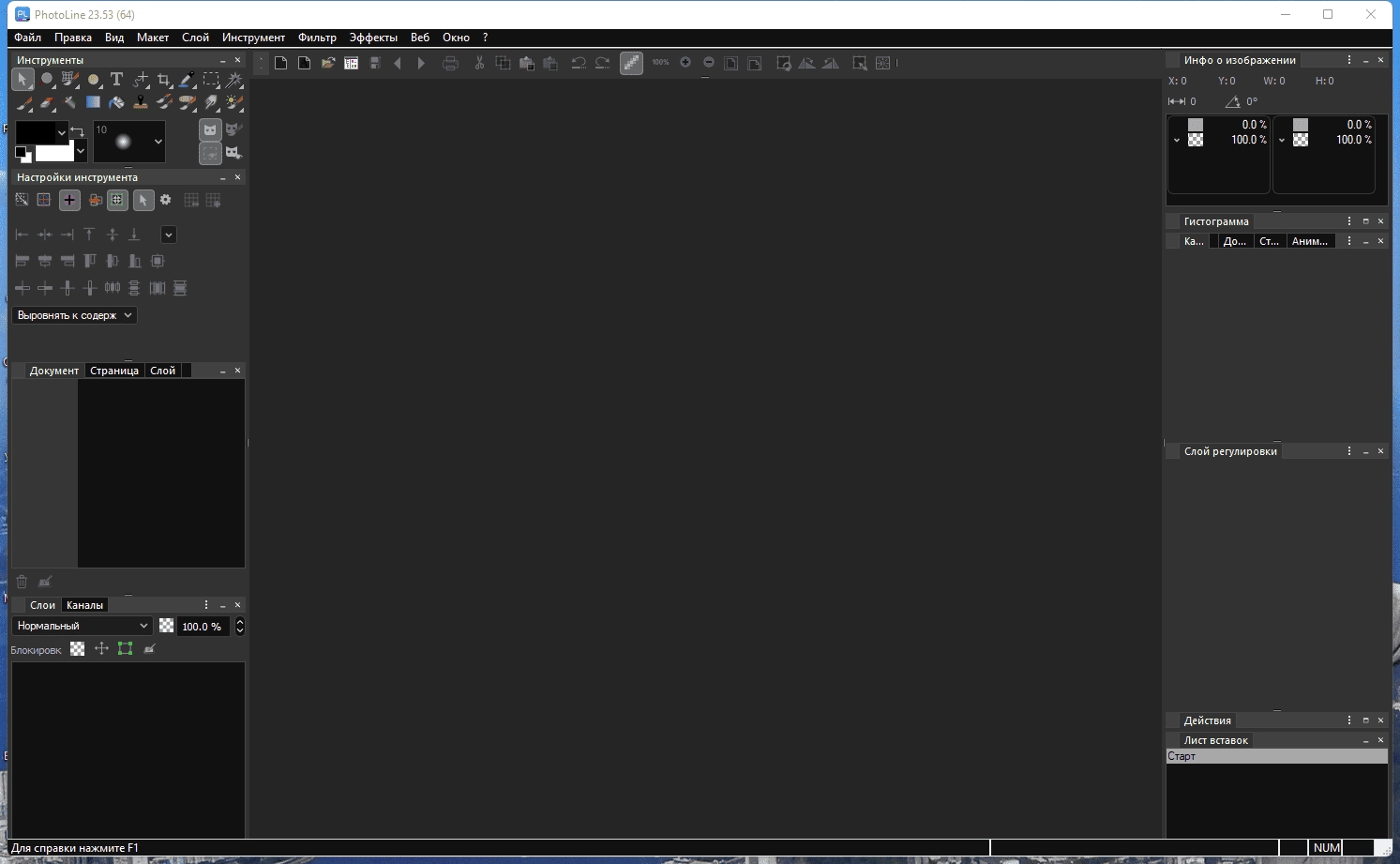Toggle lock transparency checkerboard icon
The height and width of the screenshot is (864, 1400).
[77, 648]
